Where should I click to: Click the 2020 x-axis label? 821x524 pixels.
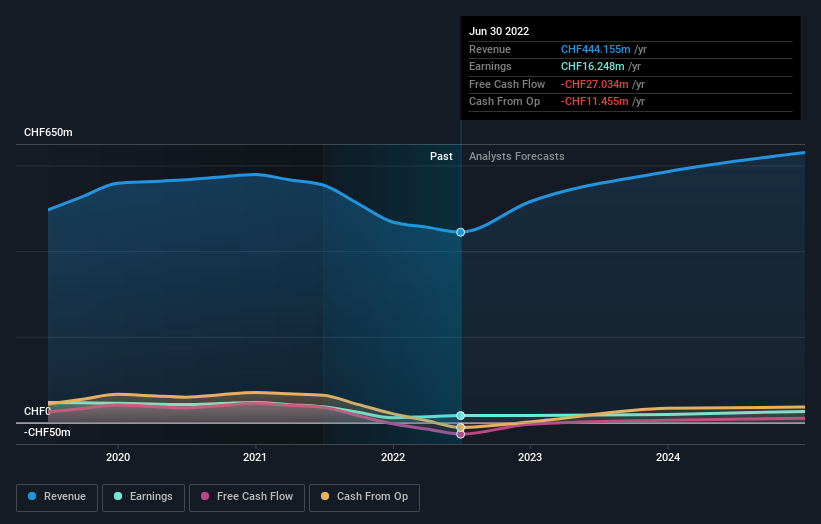[118, 458]
